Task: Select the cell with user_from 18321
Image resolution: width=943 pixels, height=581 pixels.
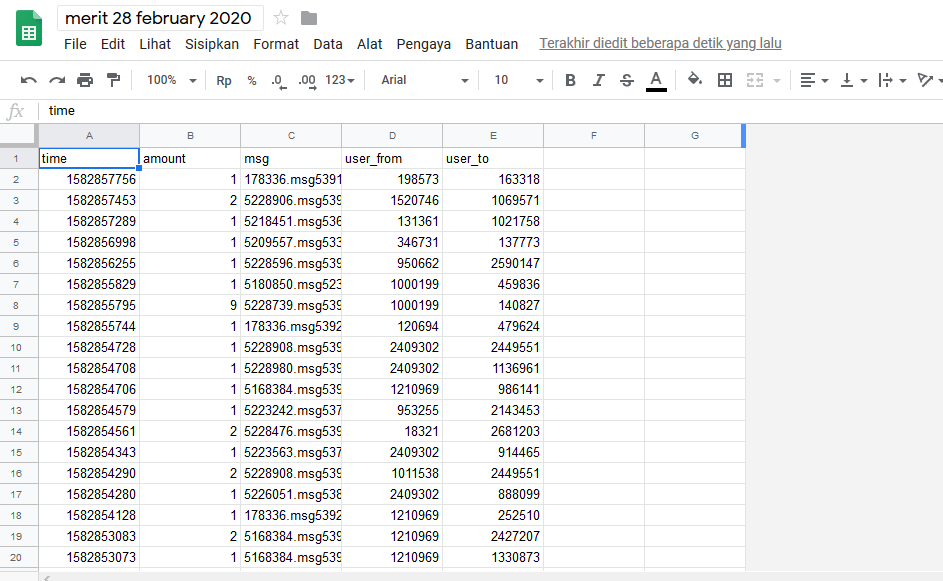Action: click(x=392, y=431)
